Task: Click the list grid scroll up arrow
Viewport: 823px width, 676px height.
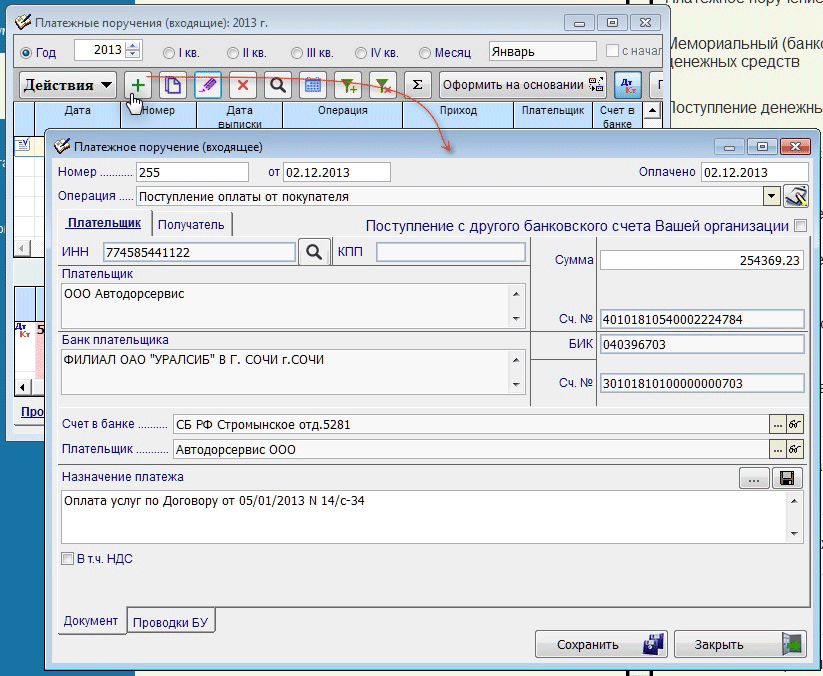Action: click(x=651, y=110)
